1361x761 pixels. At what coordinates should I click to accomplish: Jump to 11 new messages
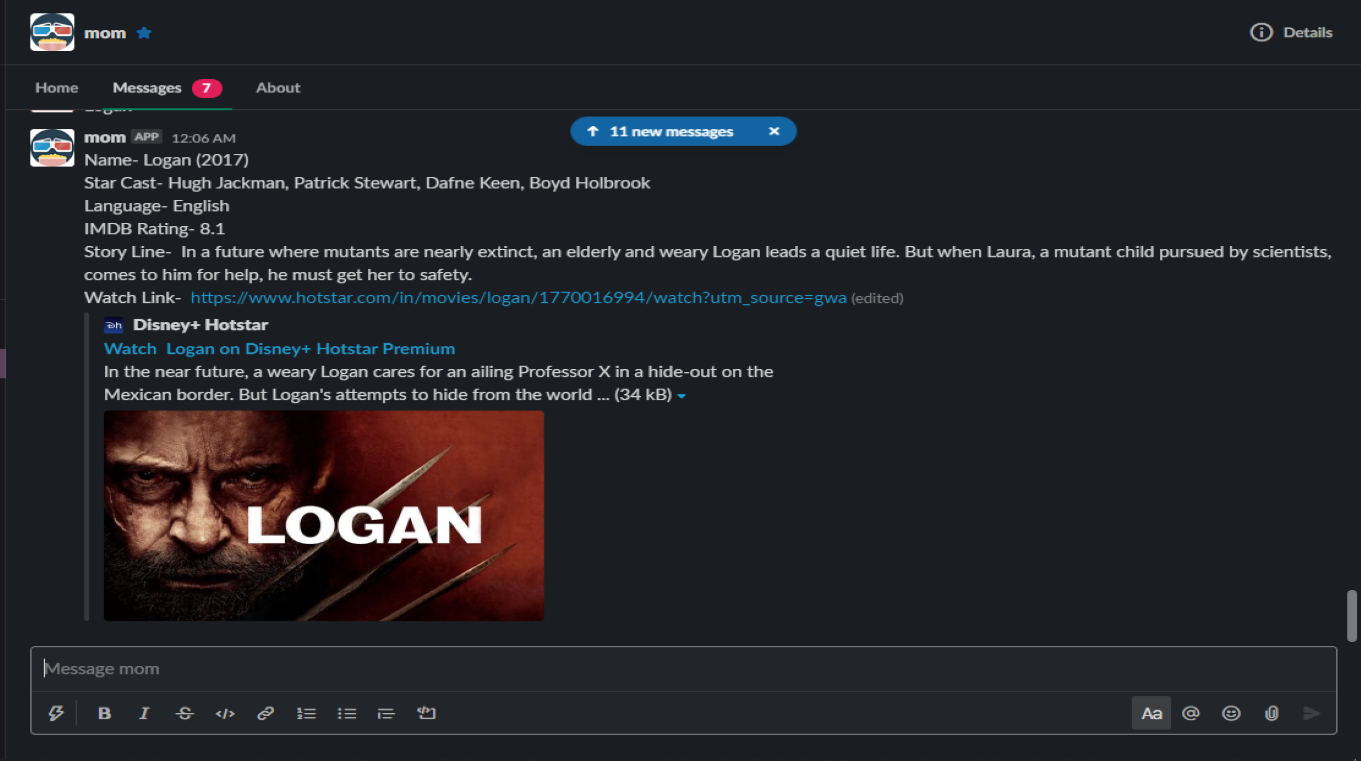[670, 132]
